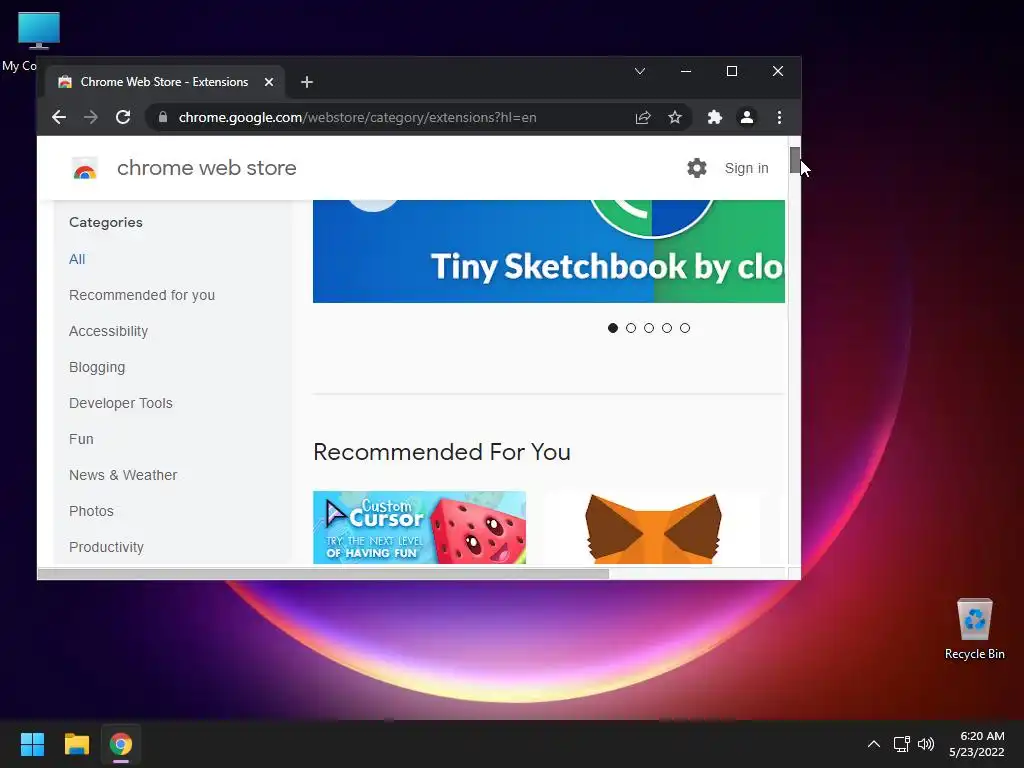Open the Fun category
The width and height of the screenshot is (1024, 768).
coord(81,439)
